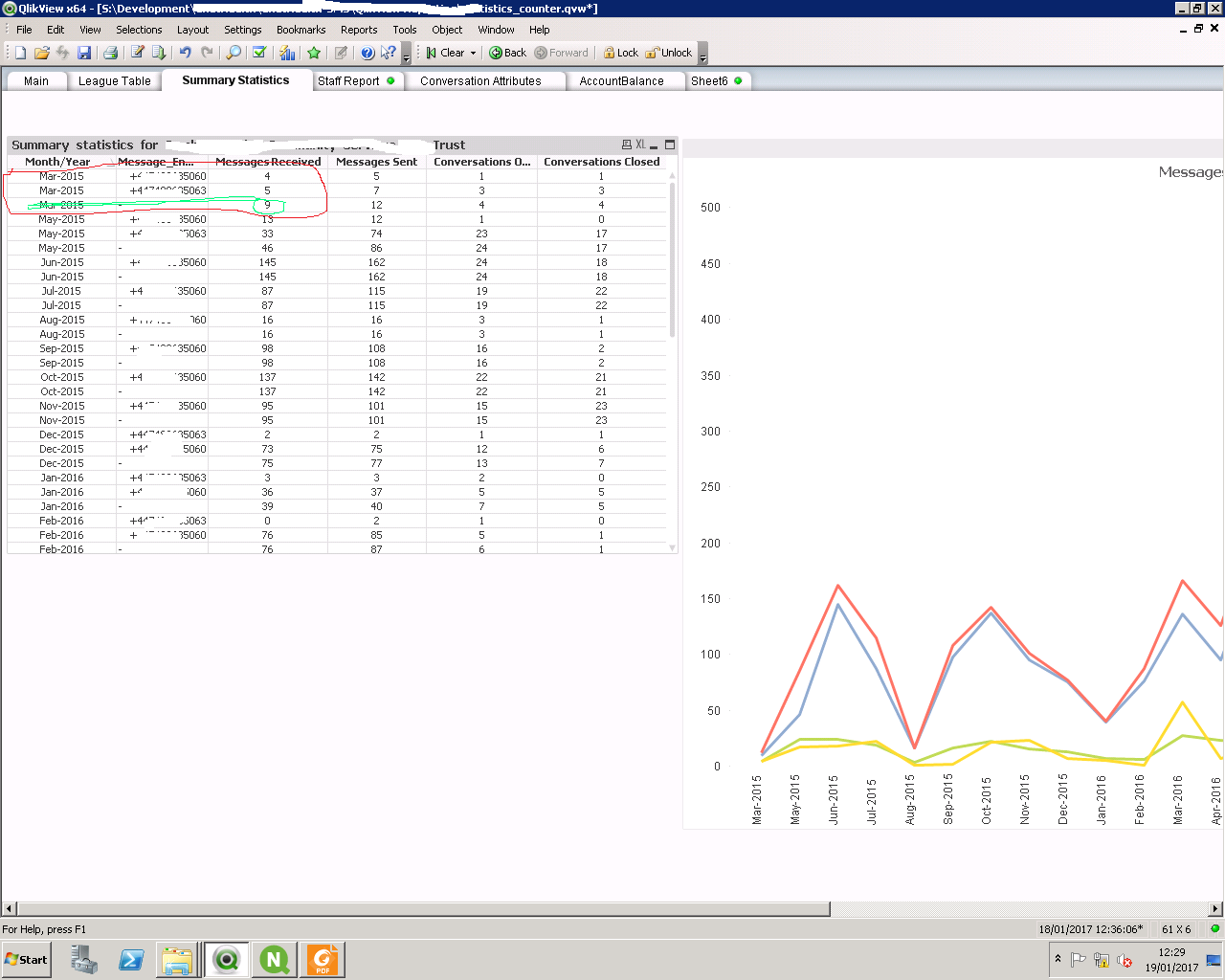Click the Messages Received column header
The image size is (1225, 980).
(x=268, y=162)
